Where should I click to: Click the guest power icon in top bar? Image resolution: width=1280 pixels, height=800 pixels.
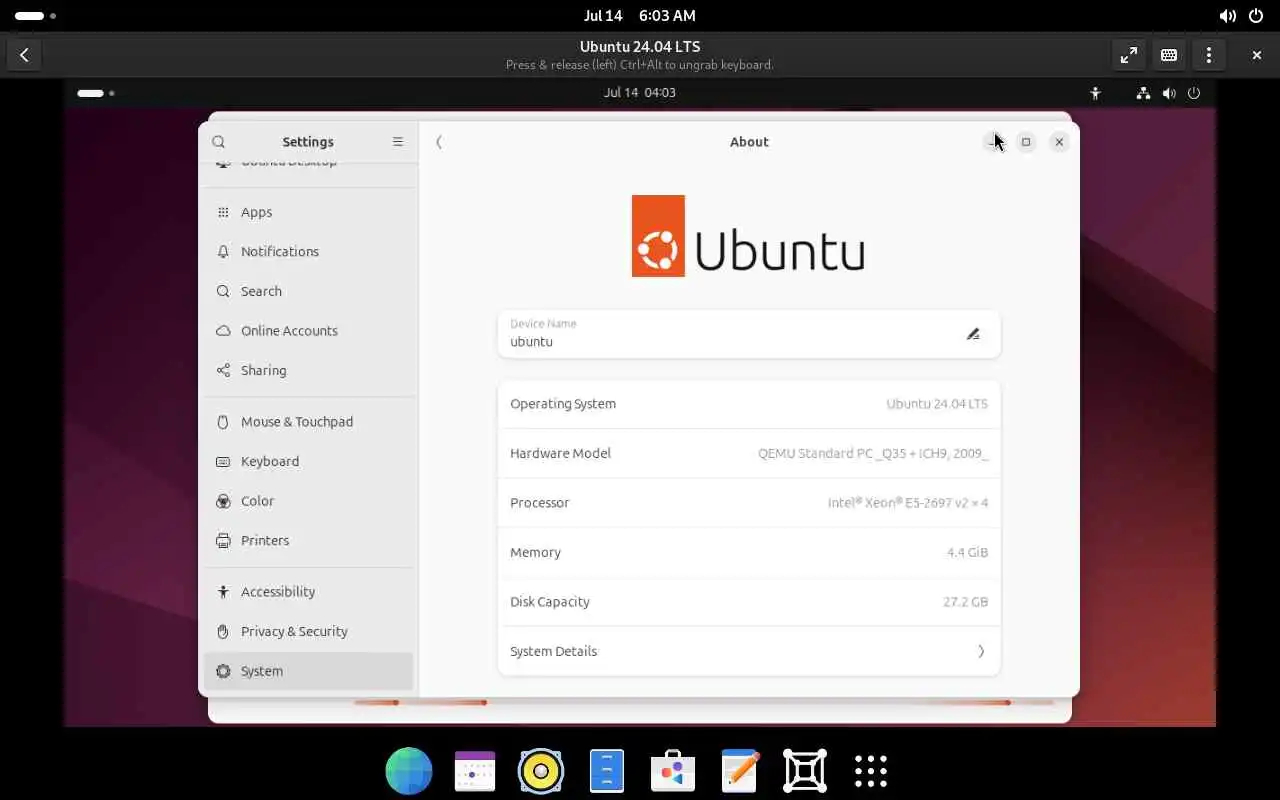point(1194,93)
